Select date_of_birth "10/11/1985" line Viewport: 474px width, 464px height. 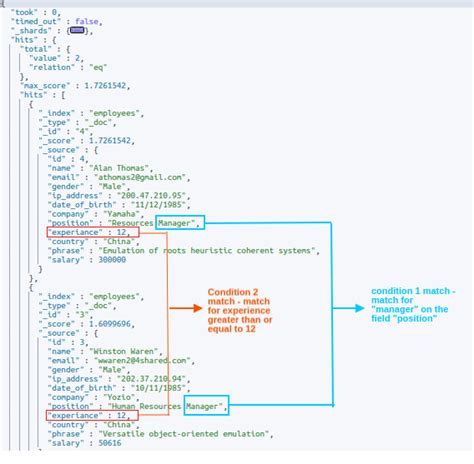pos(119,388)
